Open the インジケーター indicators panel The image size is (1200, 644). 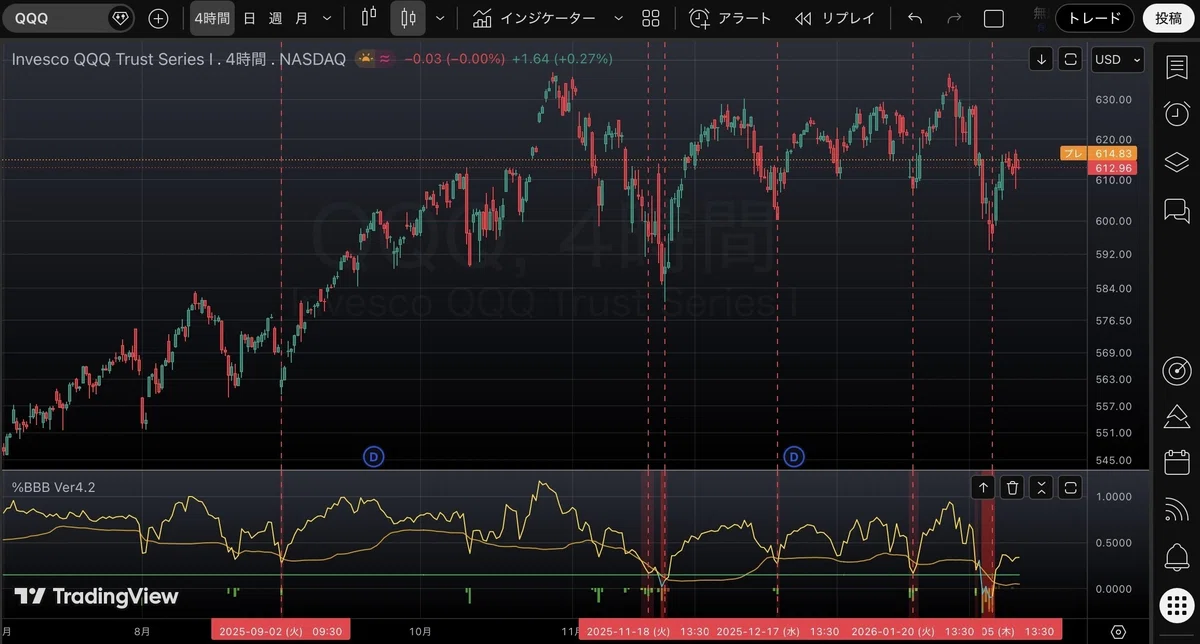click(534, 18)
